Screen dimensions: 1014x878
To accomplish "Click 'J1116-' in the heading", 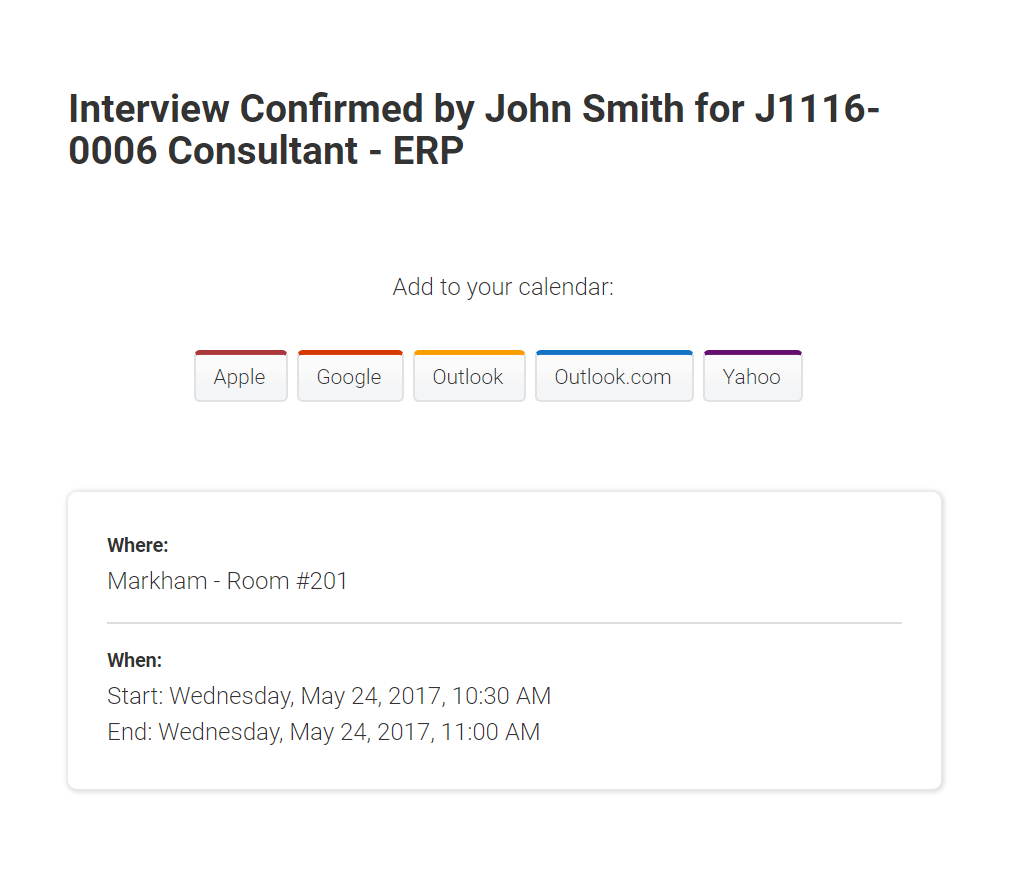I will click(817, 109).
